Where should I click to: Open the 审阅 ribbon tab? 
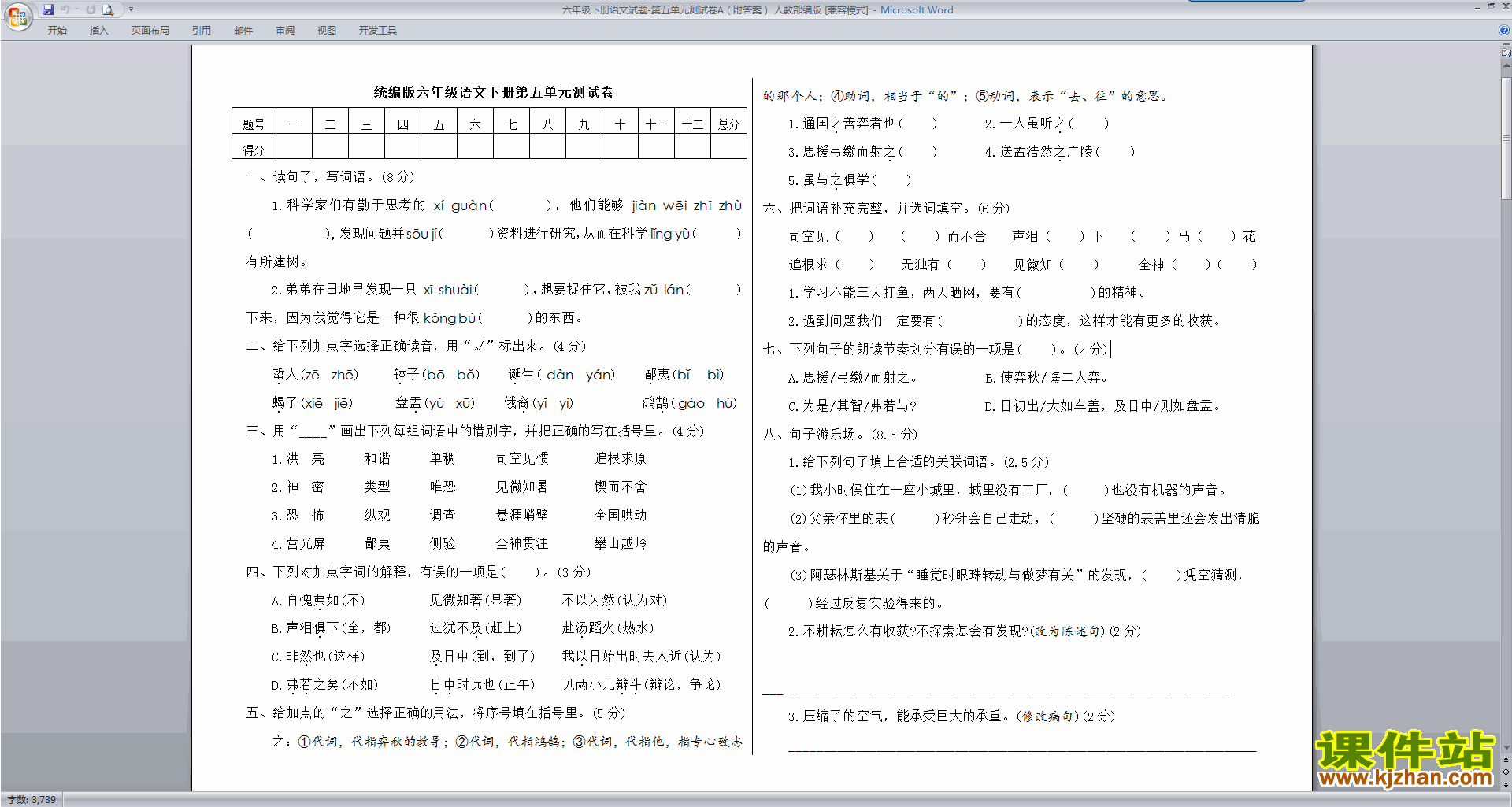(284, 31)
